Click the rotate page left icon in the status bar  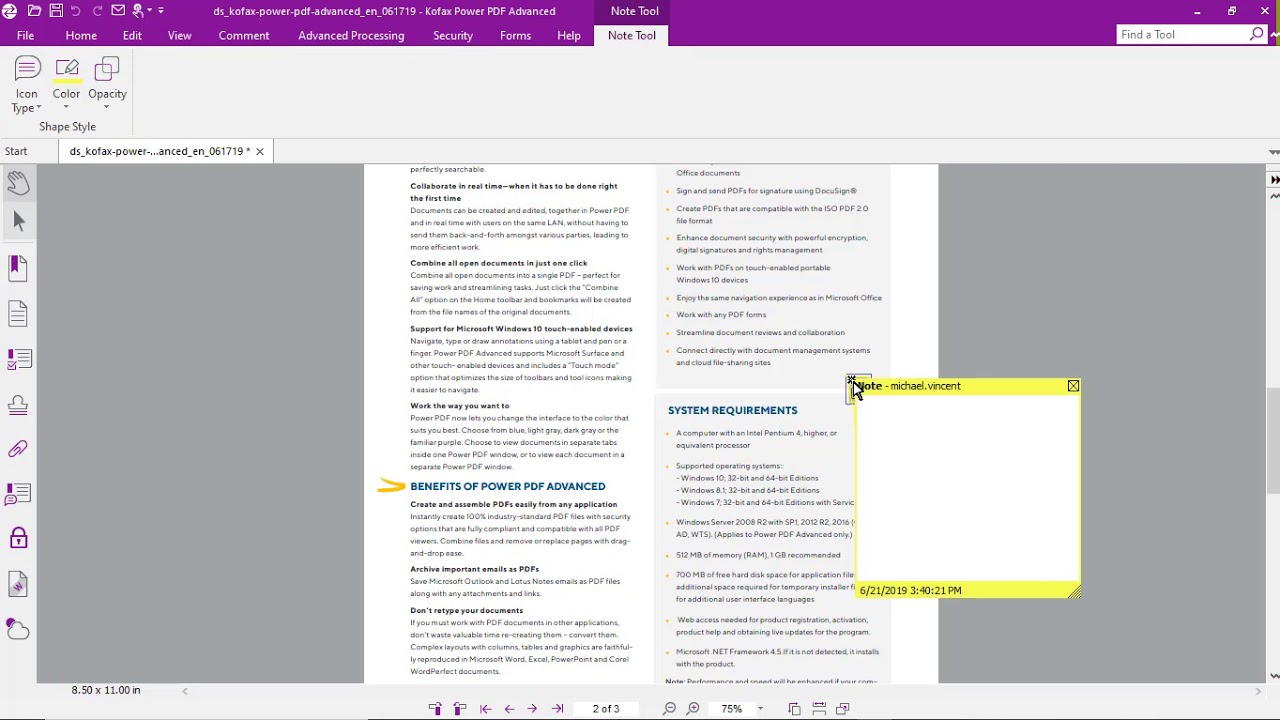(x=435, y=709)
